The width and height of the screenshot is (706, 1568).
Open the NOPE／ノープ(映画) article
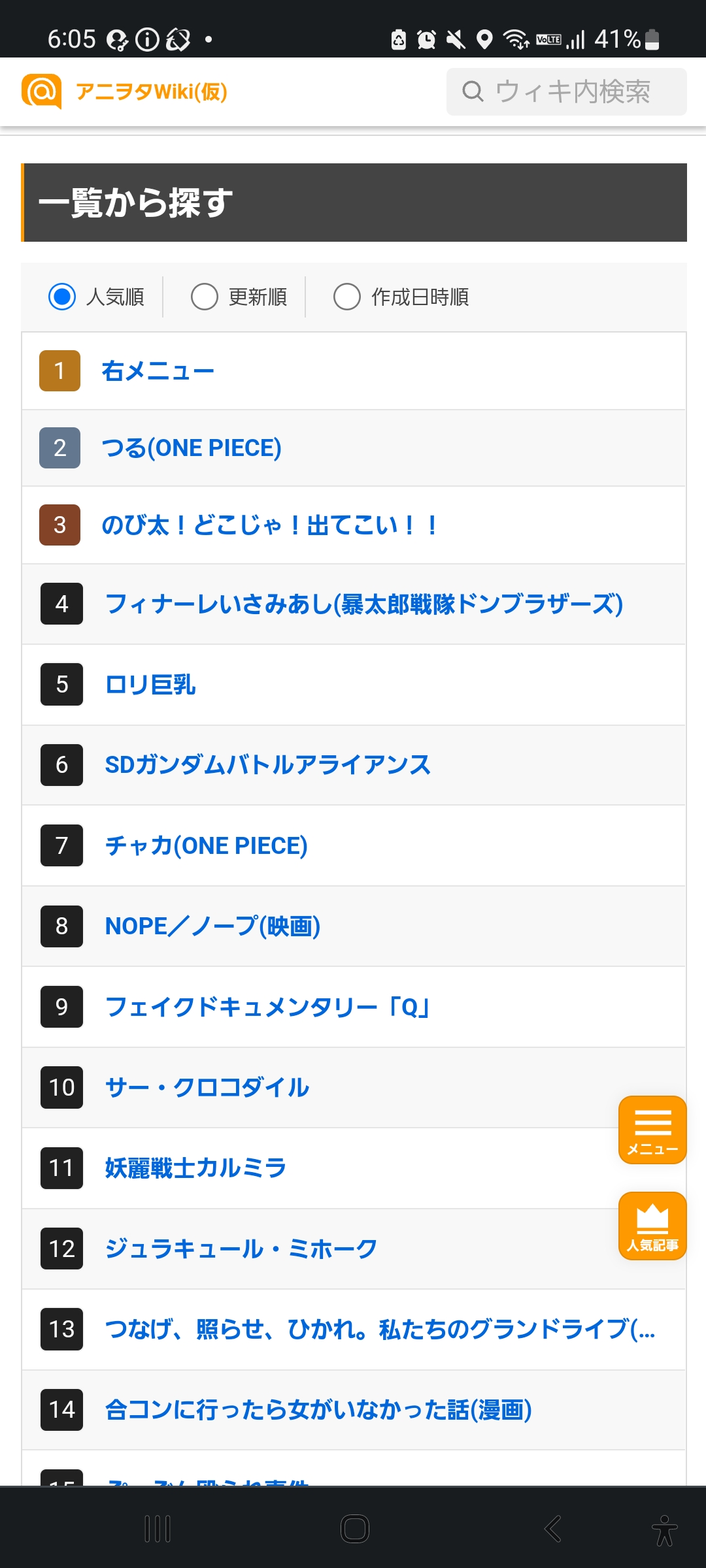point(213,926)
